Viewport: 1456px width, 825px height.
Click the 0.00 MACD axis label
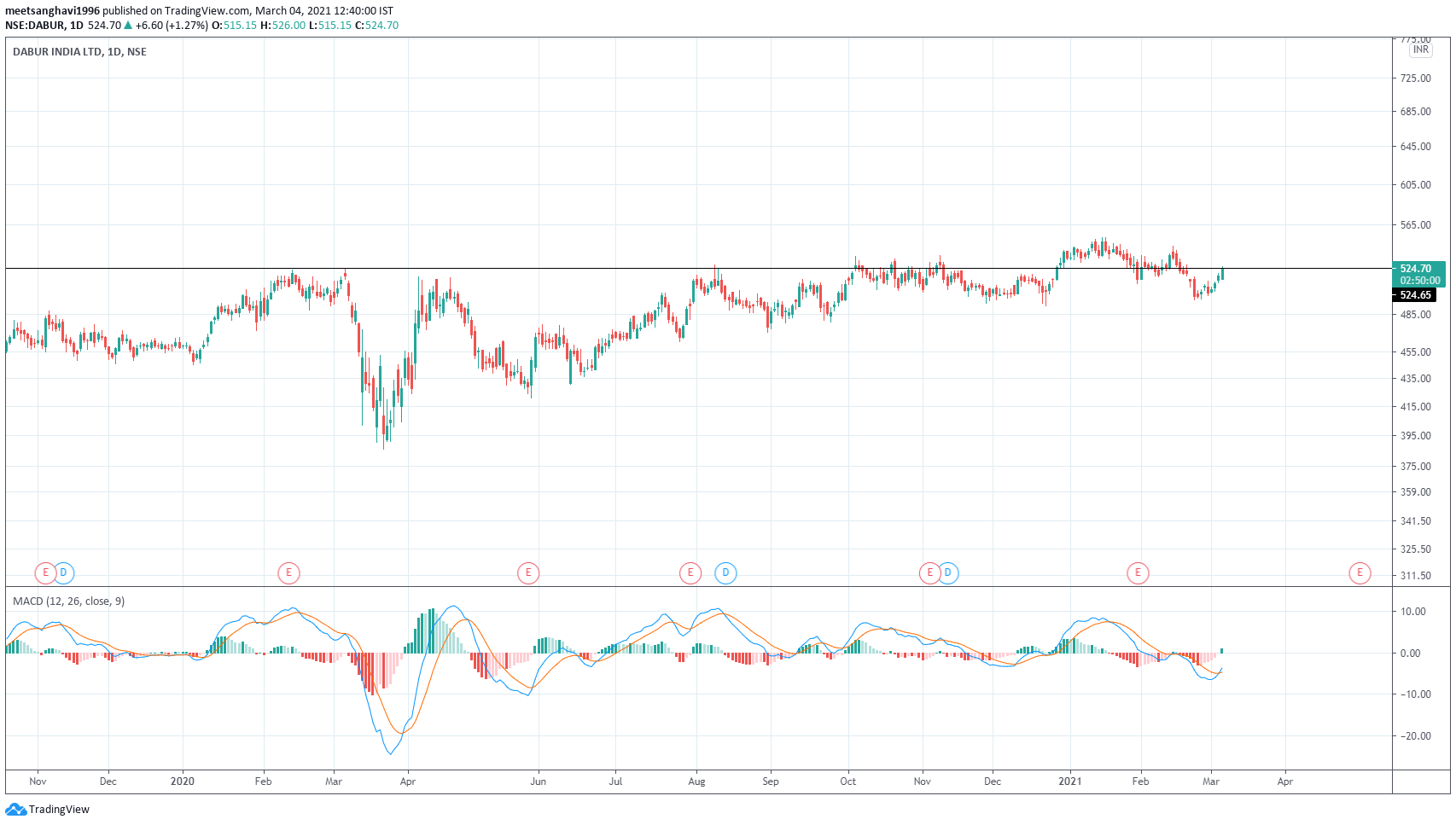pyautogui.click(x=1411, y=654)
